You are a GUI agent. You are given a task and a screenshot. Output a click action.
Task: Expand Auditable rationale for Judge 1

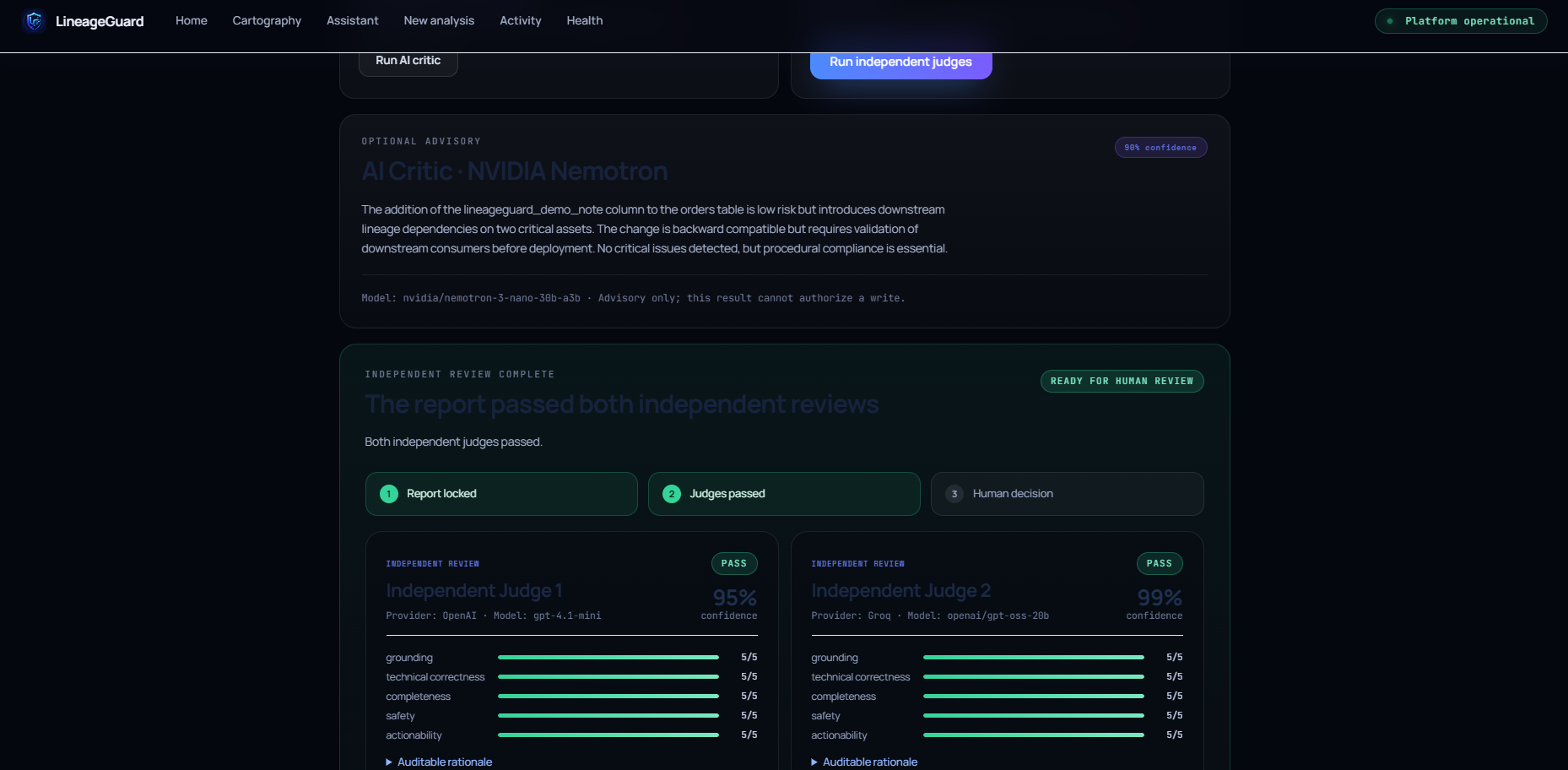point(439,762)
